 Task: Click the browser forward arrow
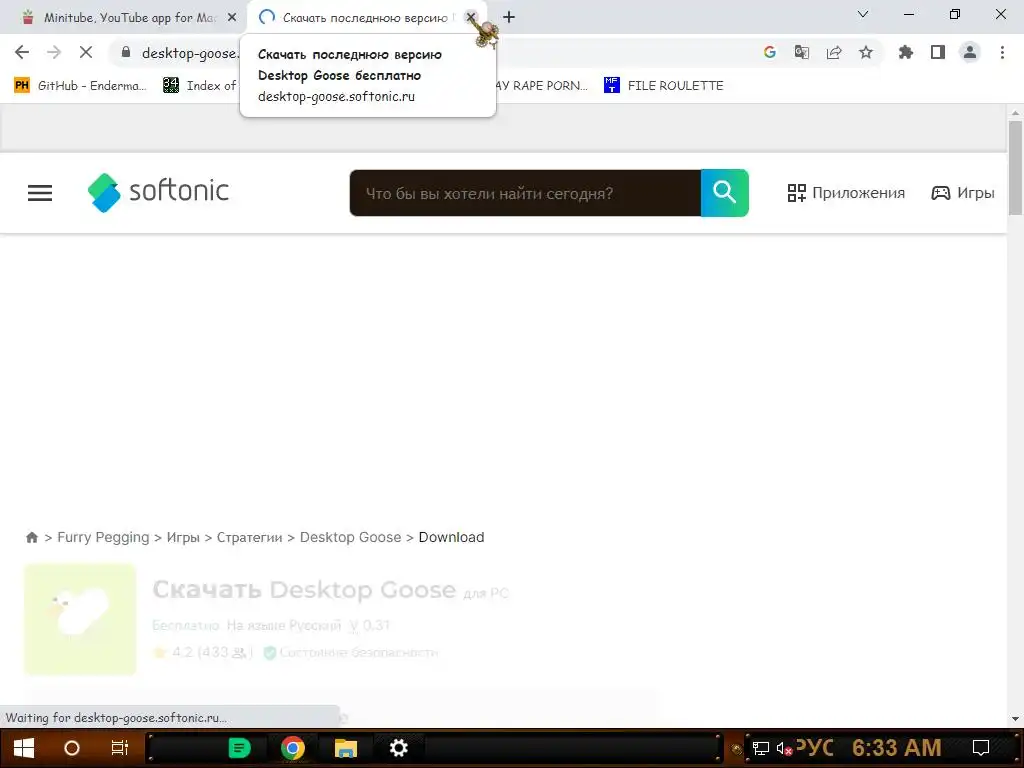point(54,52)
